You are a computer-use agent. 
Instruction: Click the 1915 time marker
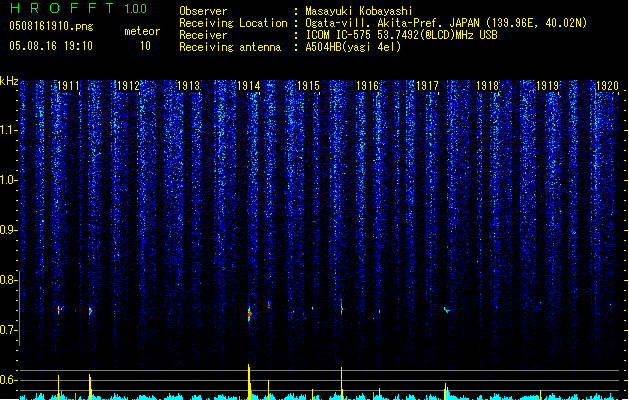click(308, 86)
